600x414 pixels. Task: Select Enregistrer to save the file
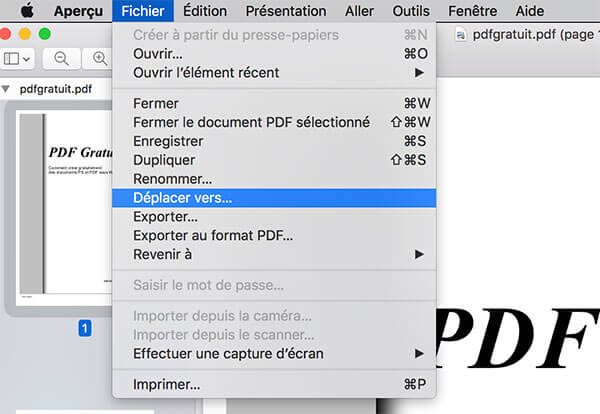click(x=274, y=141)
